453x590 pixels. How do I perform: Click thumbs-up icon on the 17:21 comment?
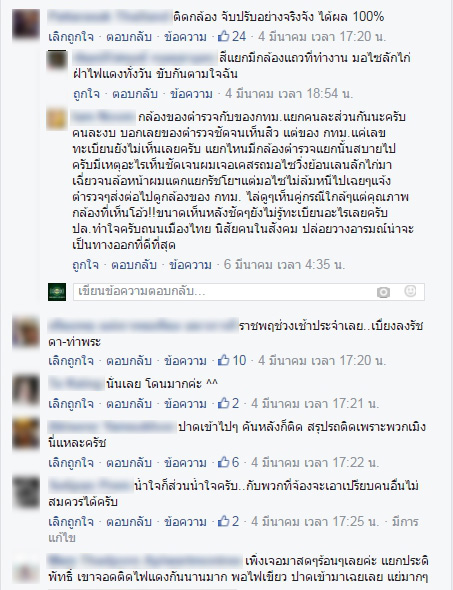[223, 403]
